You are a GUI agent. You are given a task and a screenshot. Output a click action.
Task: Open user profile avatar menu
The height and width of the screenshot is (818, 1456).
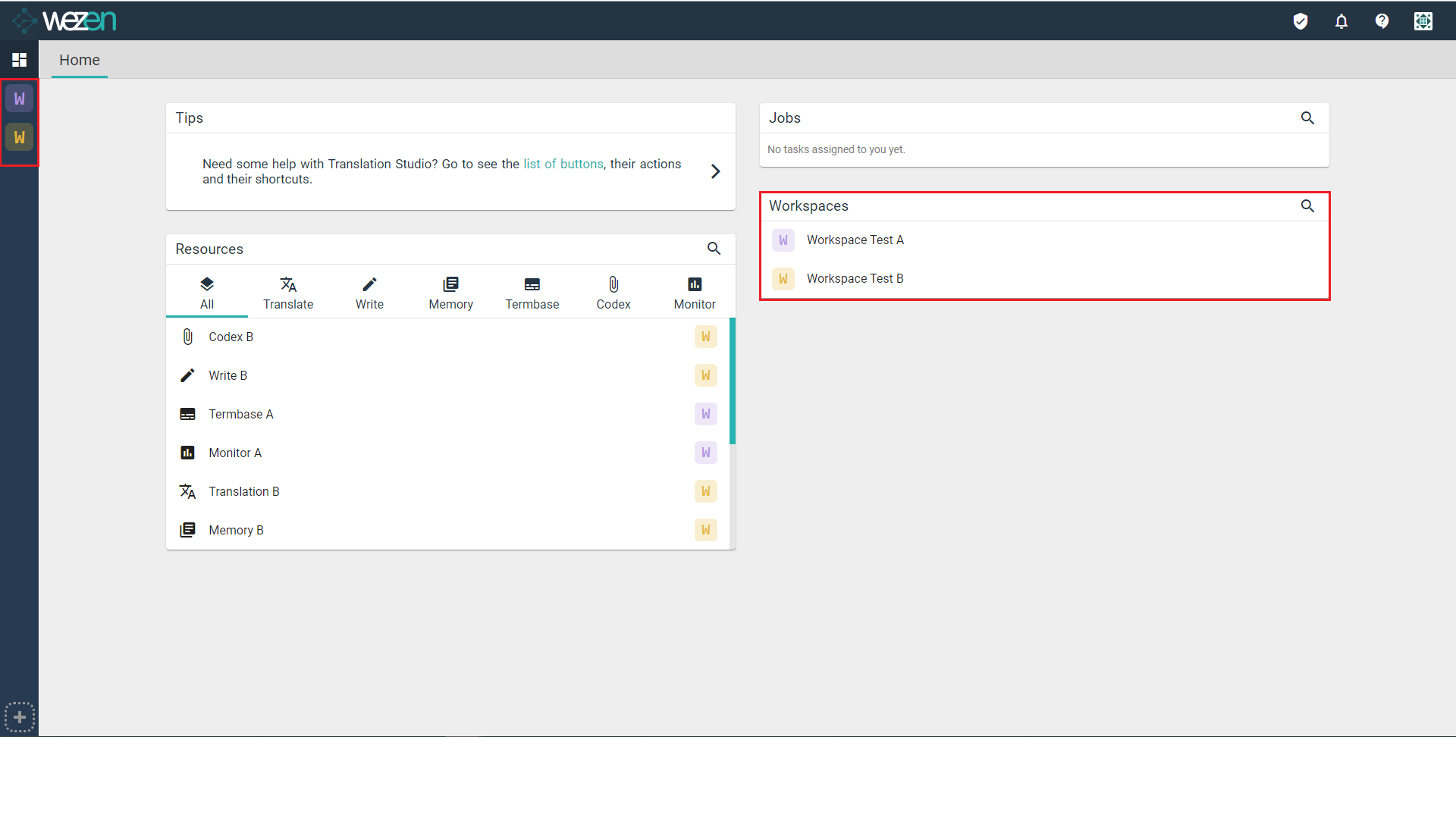coord(1423,21)
